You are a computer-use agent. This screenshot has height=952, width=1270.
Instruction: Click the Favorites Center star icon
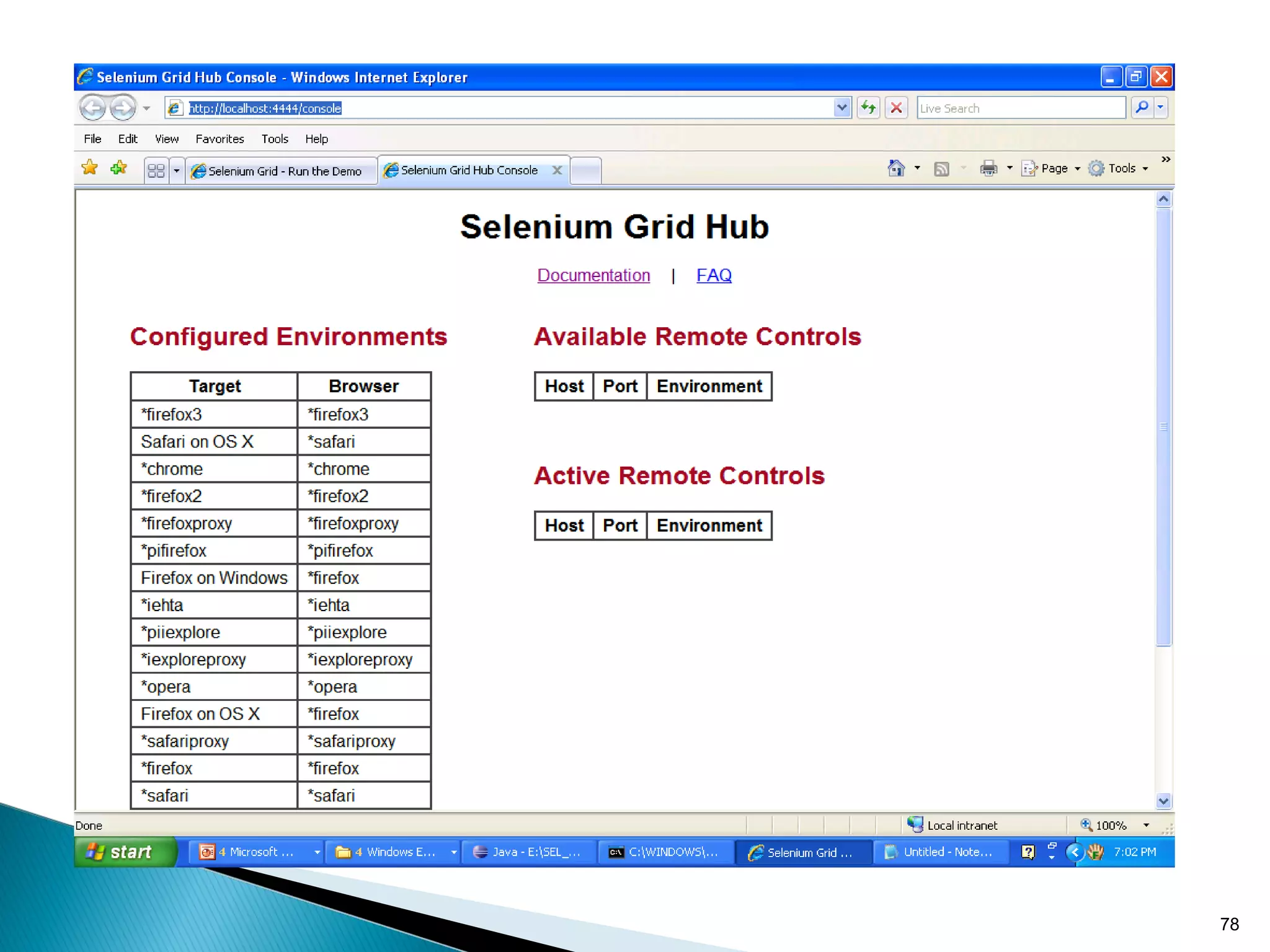coord(90,168)
